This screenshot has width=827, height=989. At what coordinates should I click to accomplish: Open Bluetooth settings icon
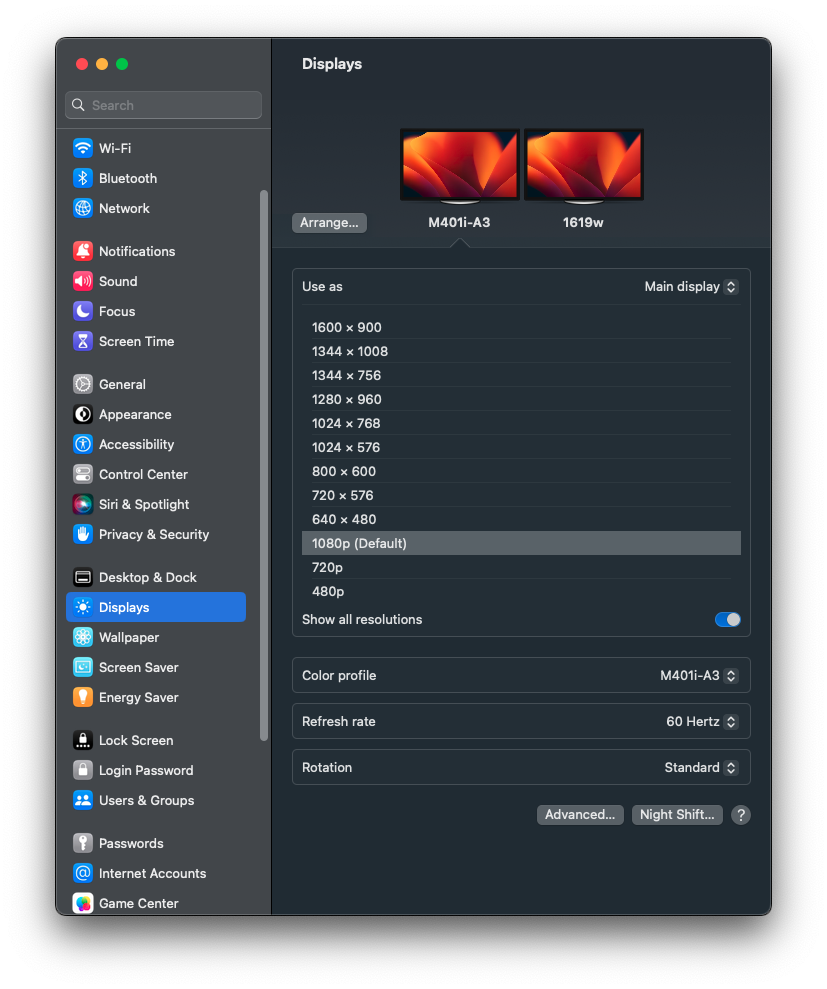coord(83,178)
